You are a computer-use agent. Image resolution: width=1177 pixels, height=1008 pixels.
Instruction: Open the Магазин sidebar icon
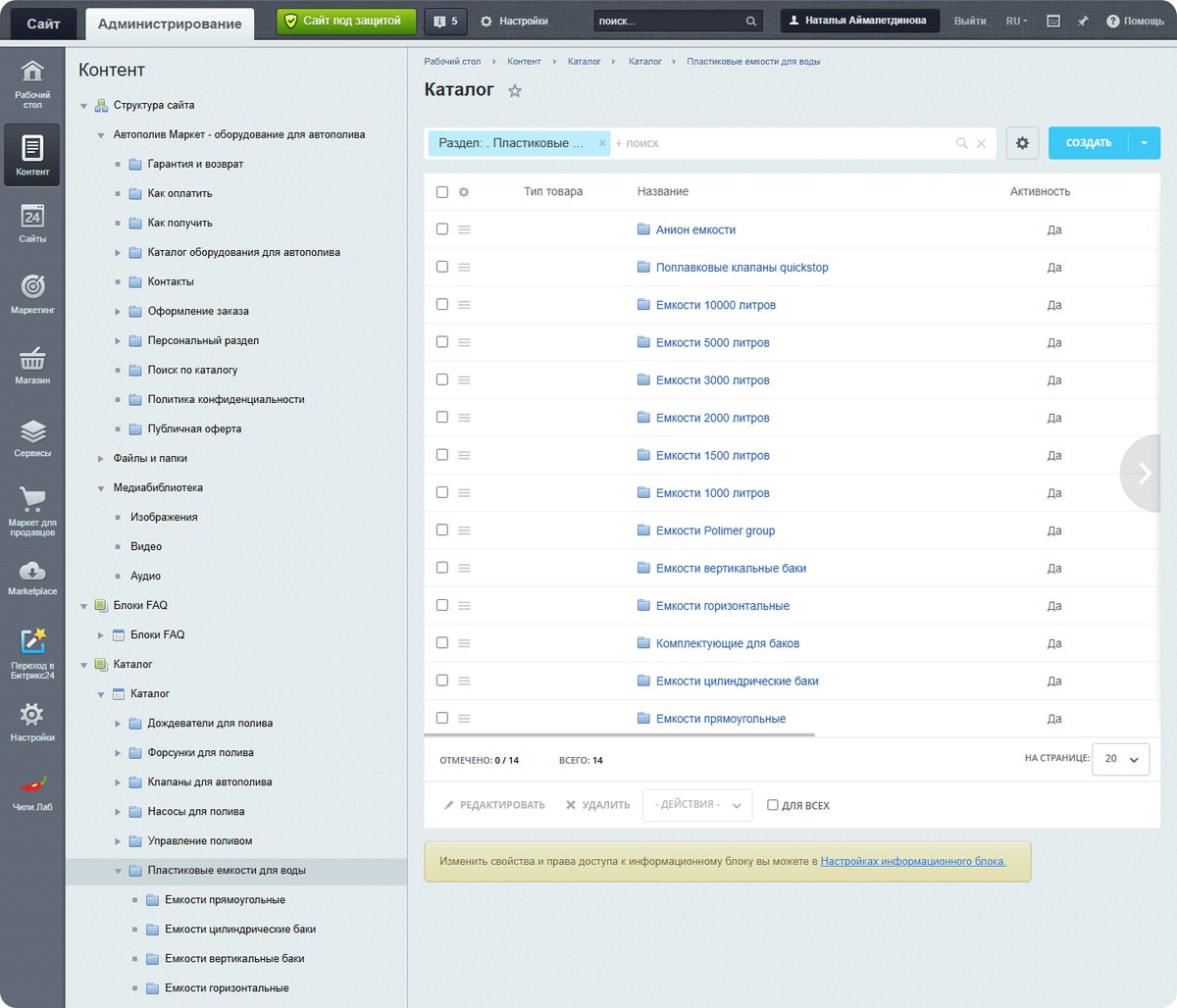(32, 365)
